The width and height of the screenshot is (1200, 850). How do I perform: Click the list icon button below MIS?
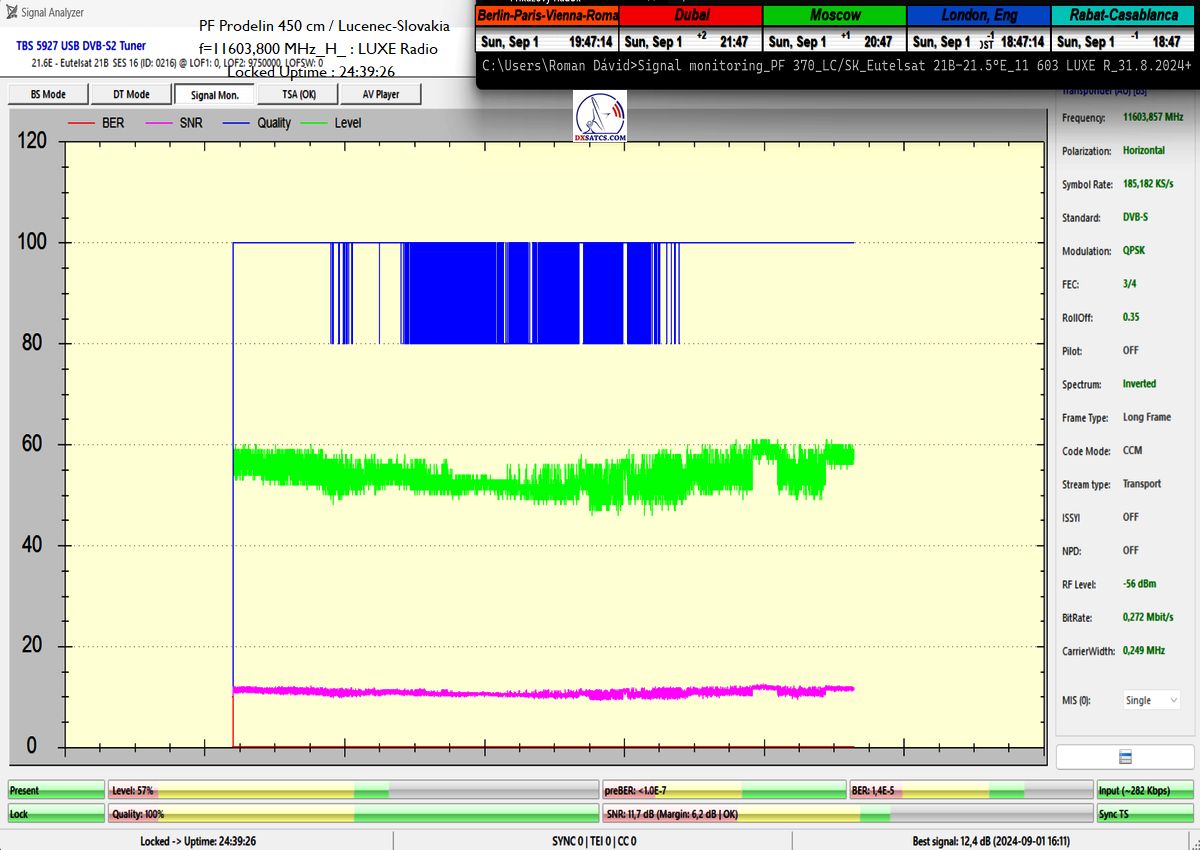tap(1124, 757)
